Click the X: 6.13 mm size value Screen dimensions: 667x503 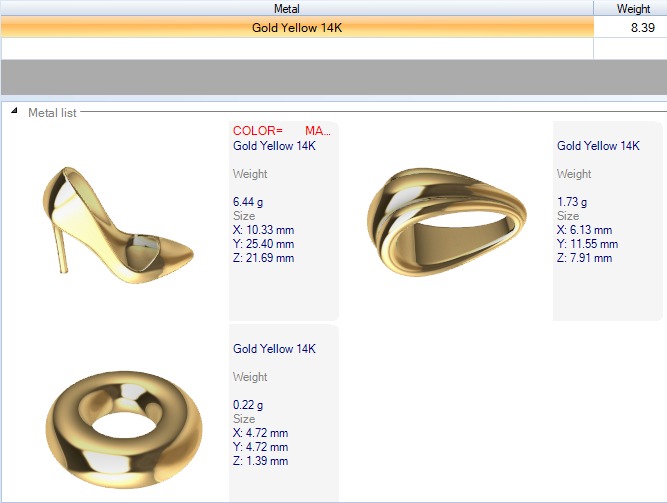tap(584, 230)
